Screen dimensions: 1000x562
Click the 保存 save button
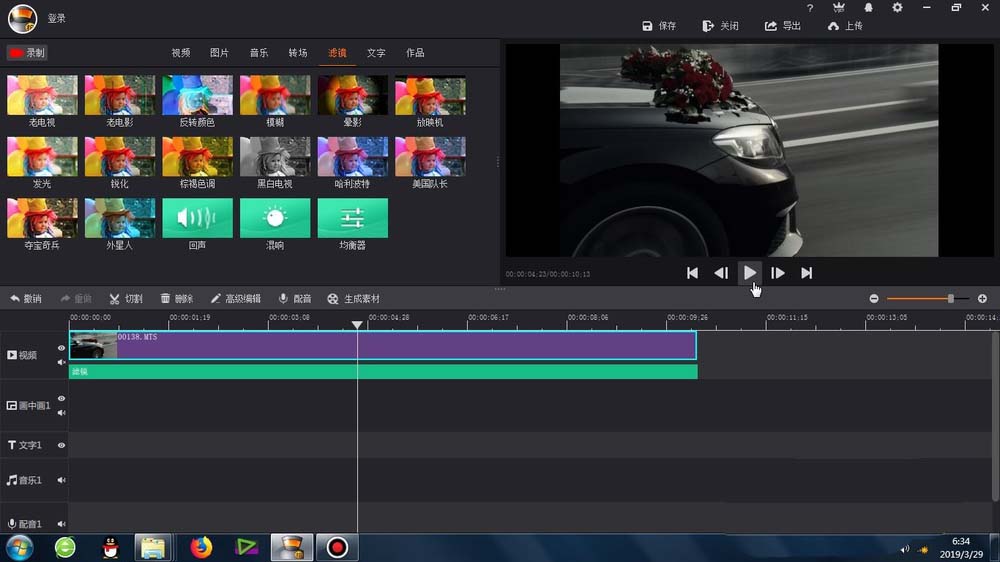click(659, 26)
